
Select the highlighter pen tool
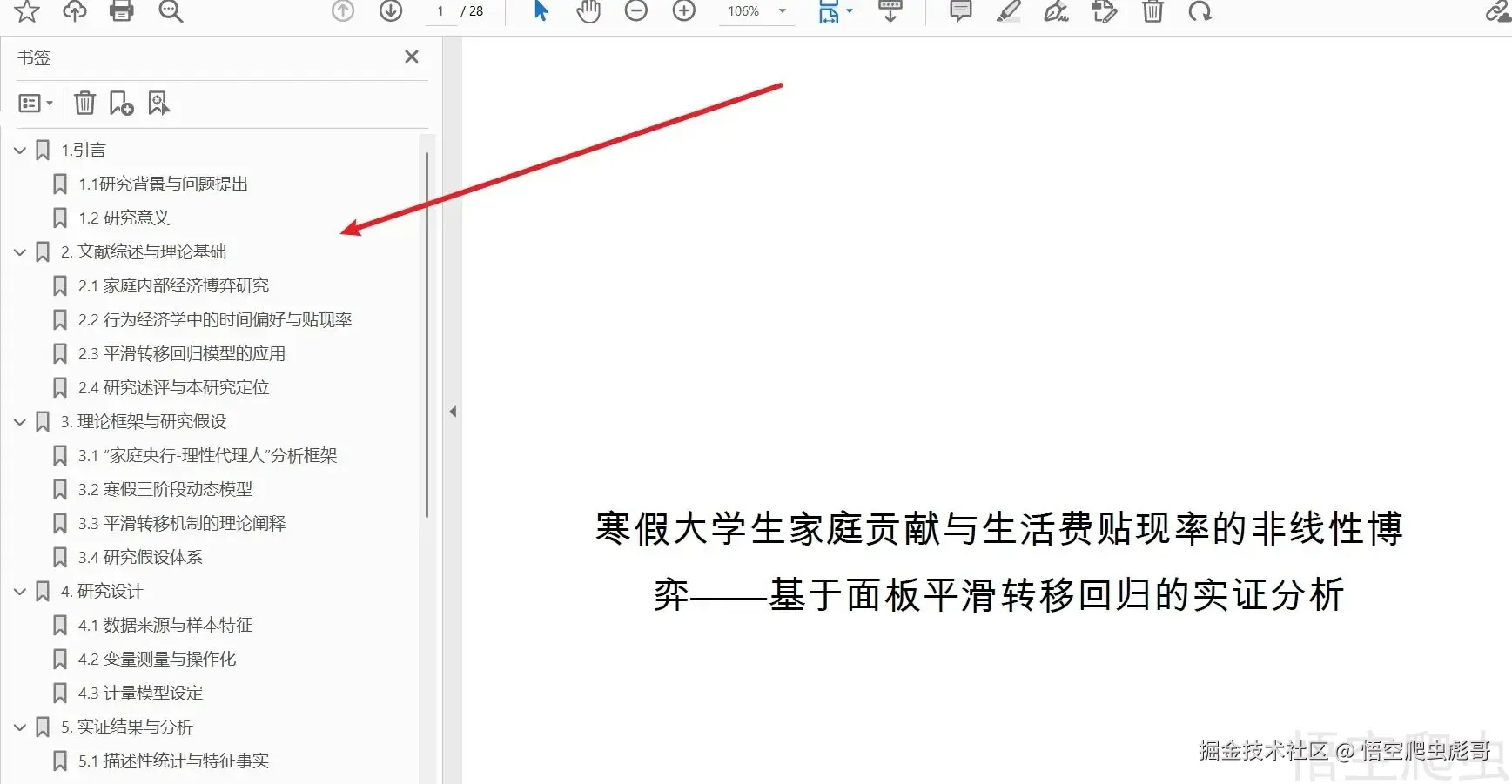[x=1009, y=10]
